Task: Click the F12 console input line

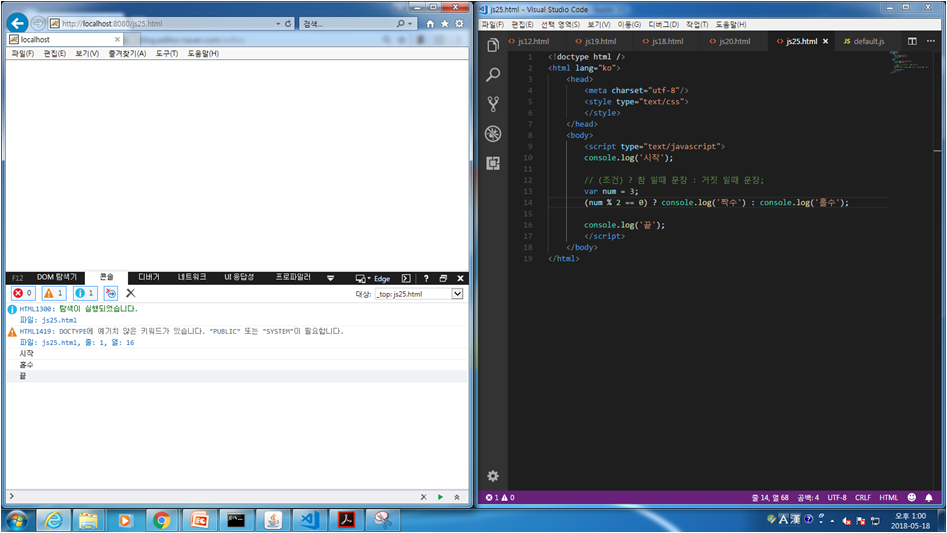Action: 214,497
